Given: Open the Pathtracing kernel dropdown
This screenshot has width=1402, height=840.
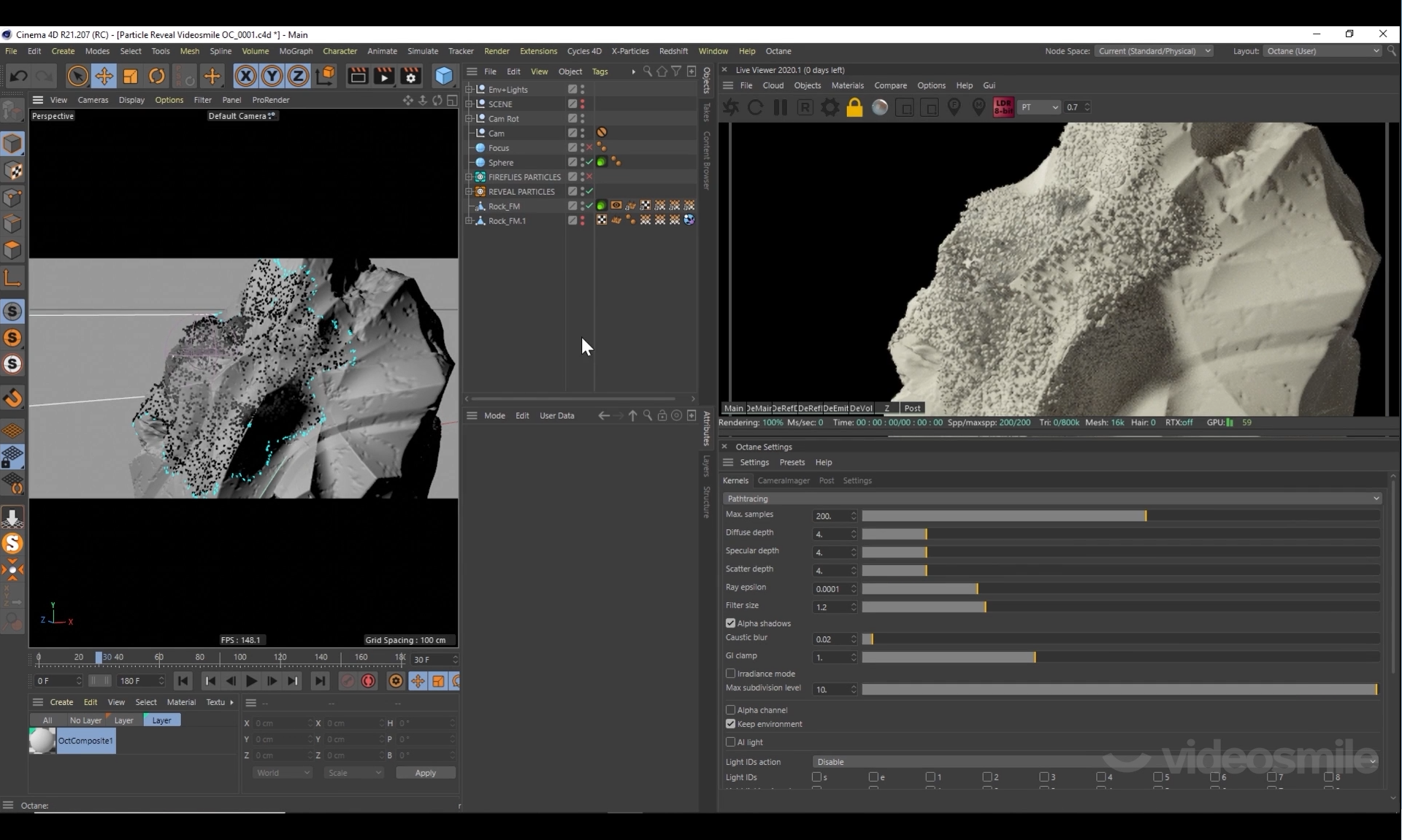Looking at the screenshot, I should click(1051, 498).
